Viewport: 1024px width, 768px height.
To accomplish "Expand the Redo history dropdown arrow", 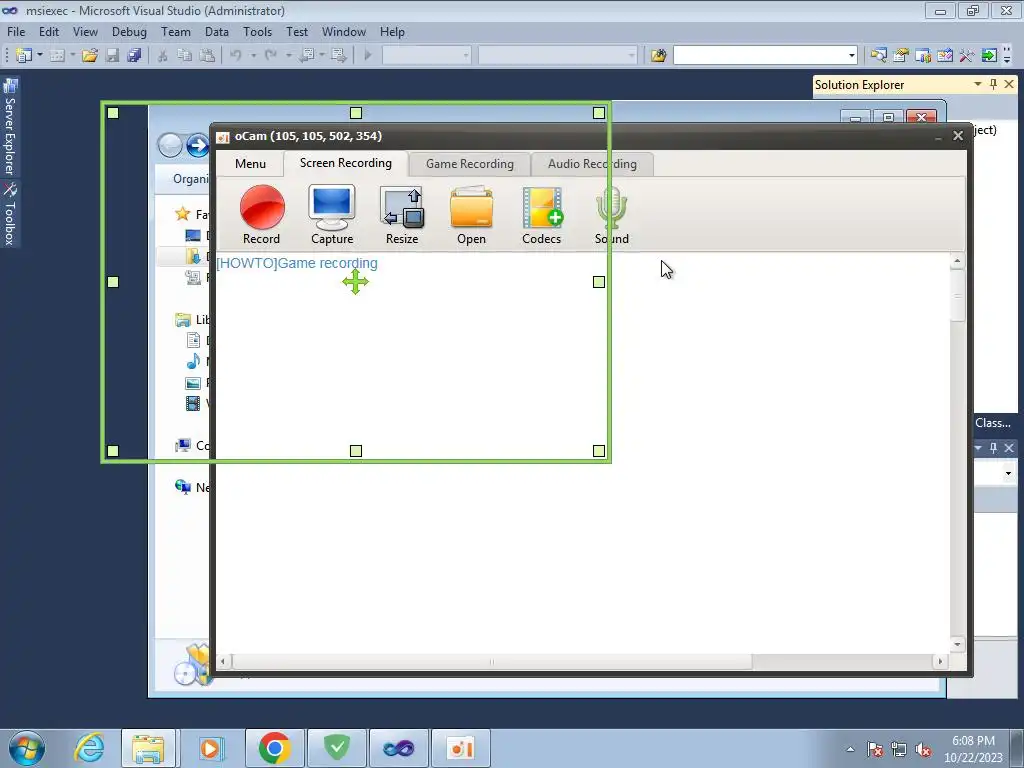I will pyautogui.click(x=289, y=56).
